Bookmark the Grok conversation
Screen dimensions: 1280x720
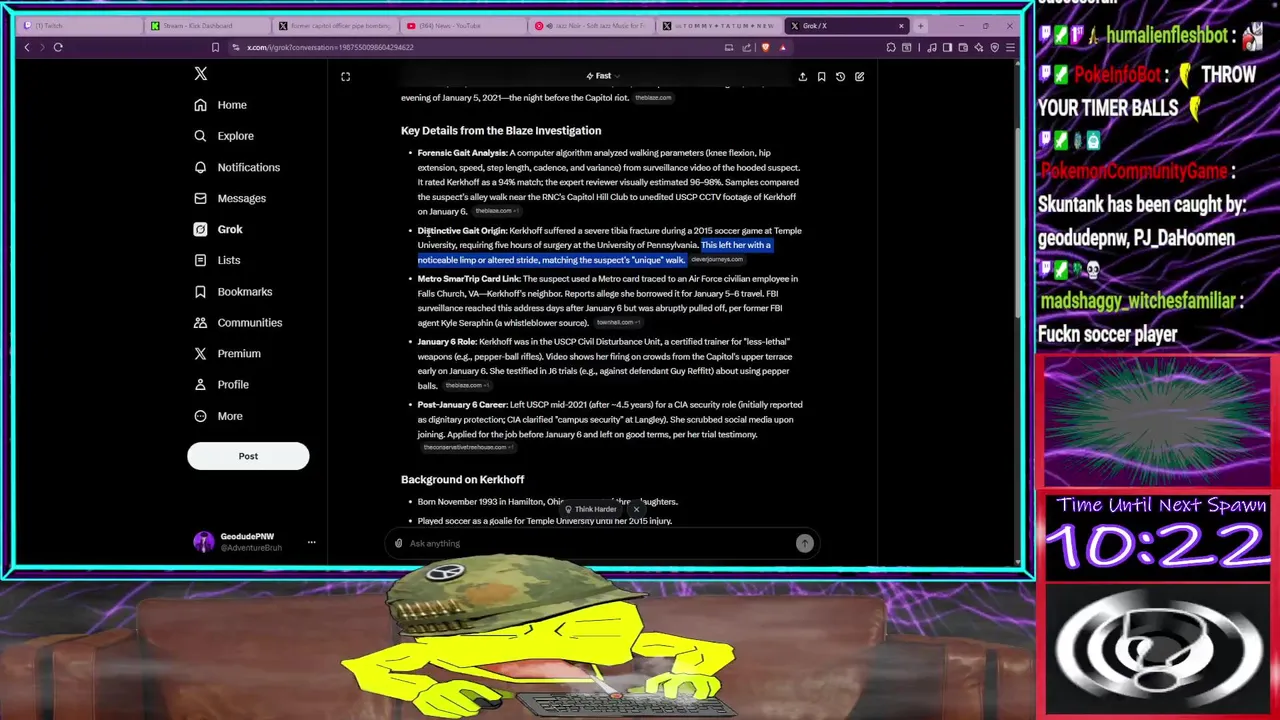(x=821, y=77)
